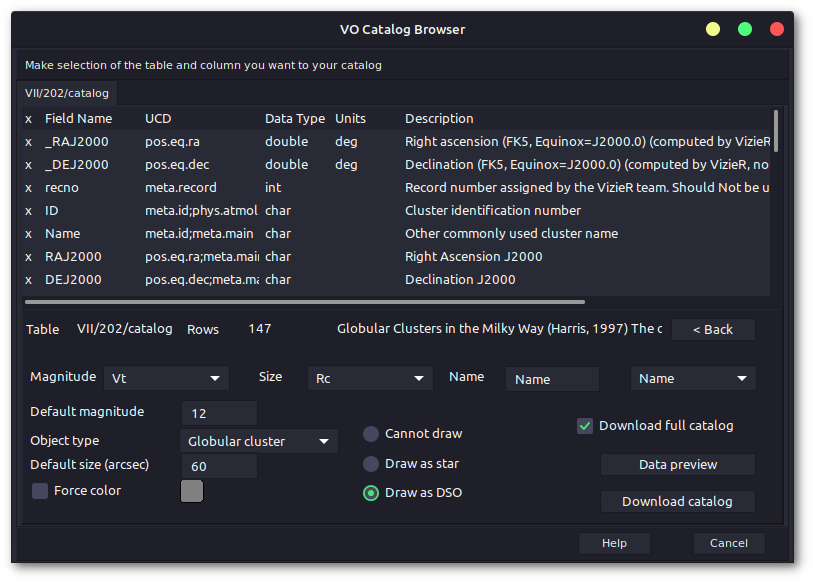
Task: Open the Magnitude dropdown showing Vt
Action: (166, 378)
